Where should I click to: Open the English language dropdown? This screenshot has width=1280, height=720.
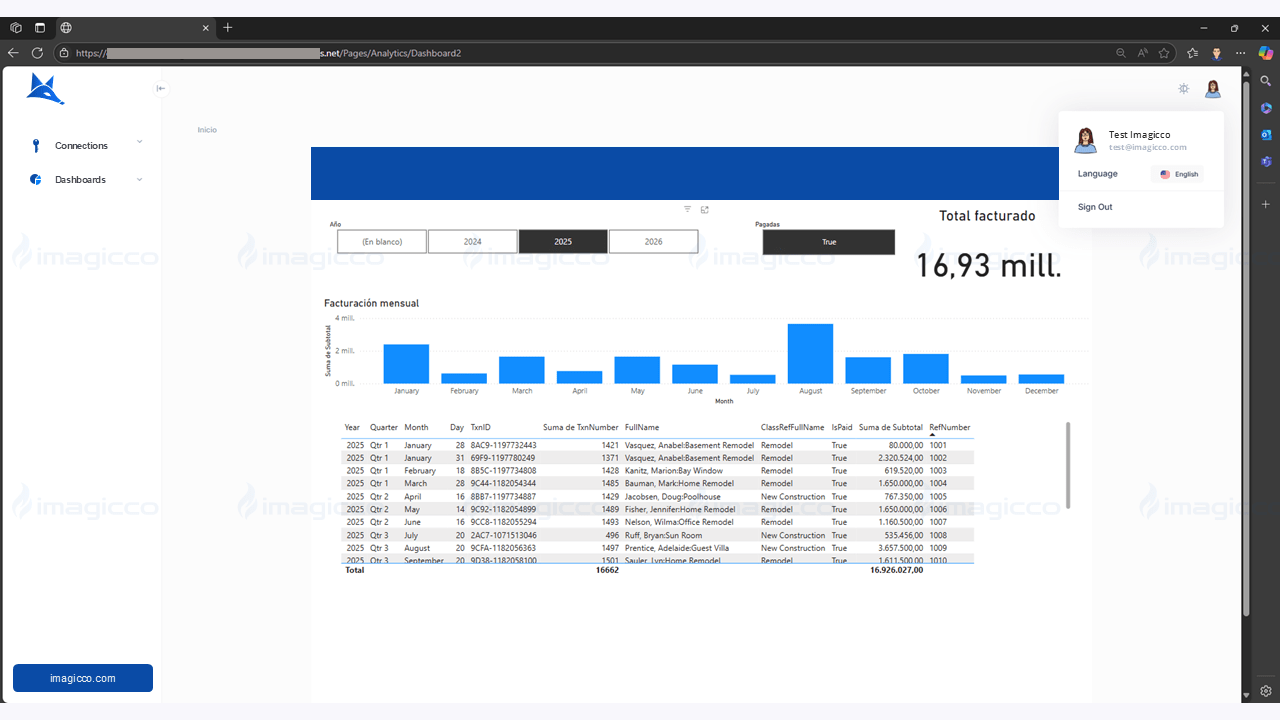coord(1178,174)
